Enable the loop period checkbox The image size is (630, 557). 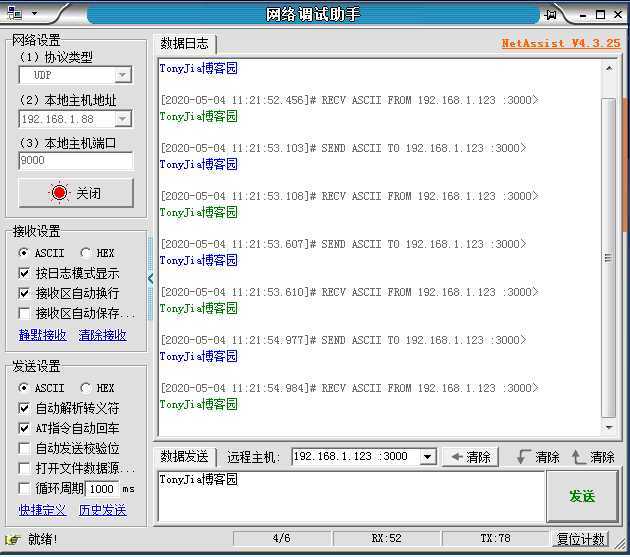pos(24,488)
